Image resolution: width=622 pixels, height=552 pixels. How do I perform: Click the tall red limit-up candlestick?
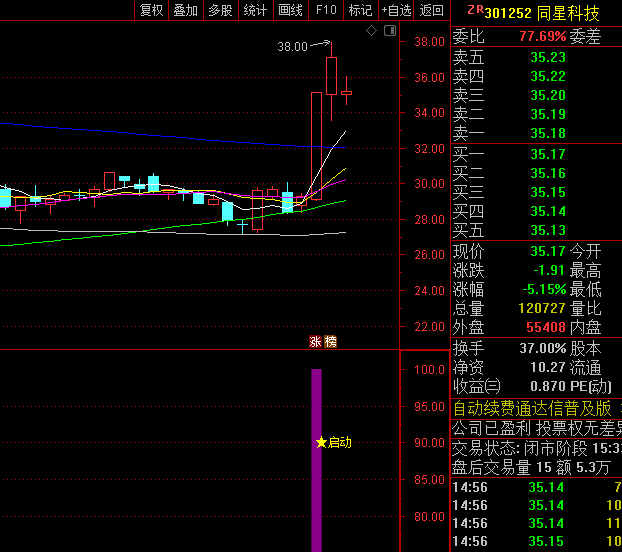click(316, 146)
